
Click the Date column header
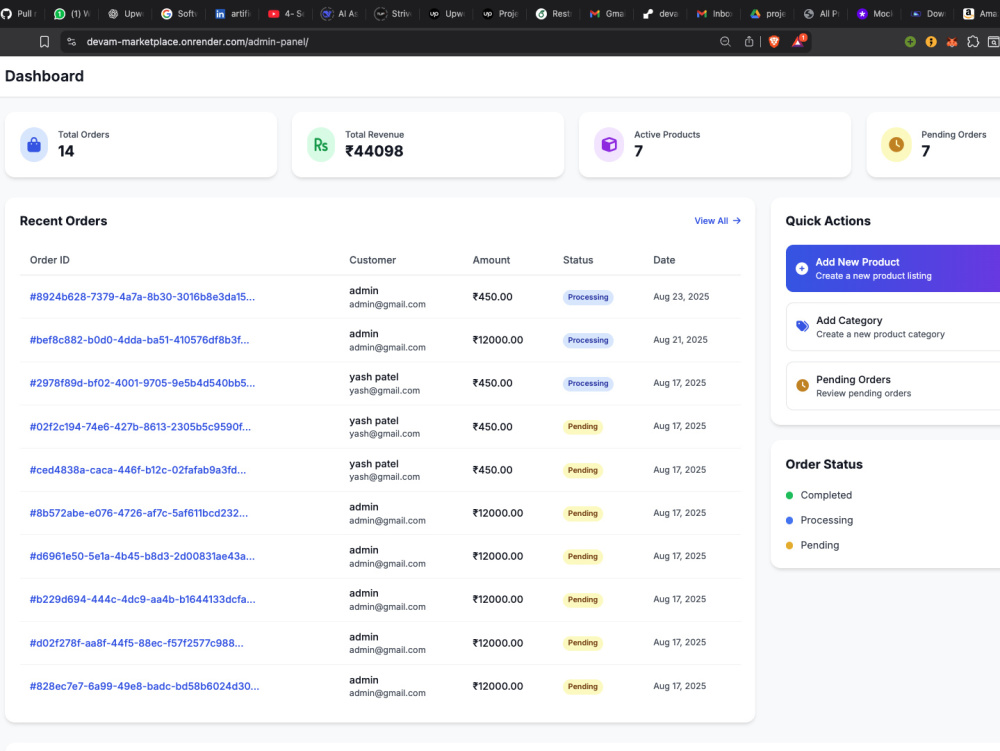(664, 260)
